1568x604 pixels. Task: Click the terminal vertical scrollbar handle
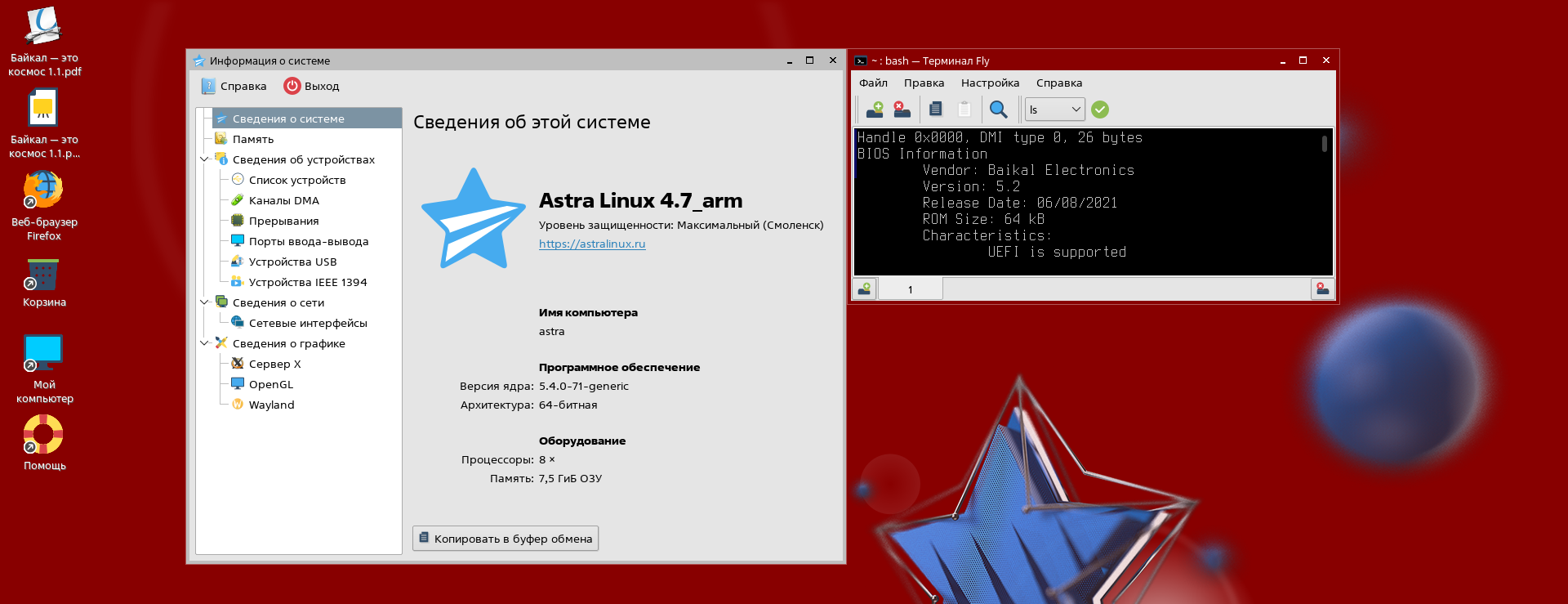coord(1325,144)
